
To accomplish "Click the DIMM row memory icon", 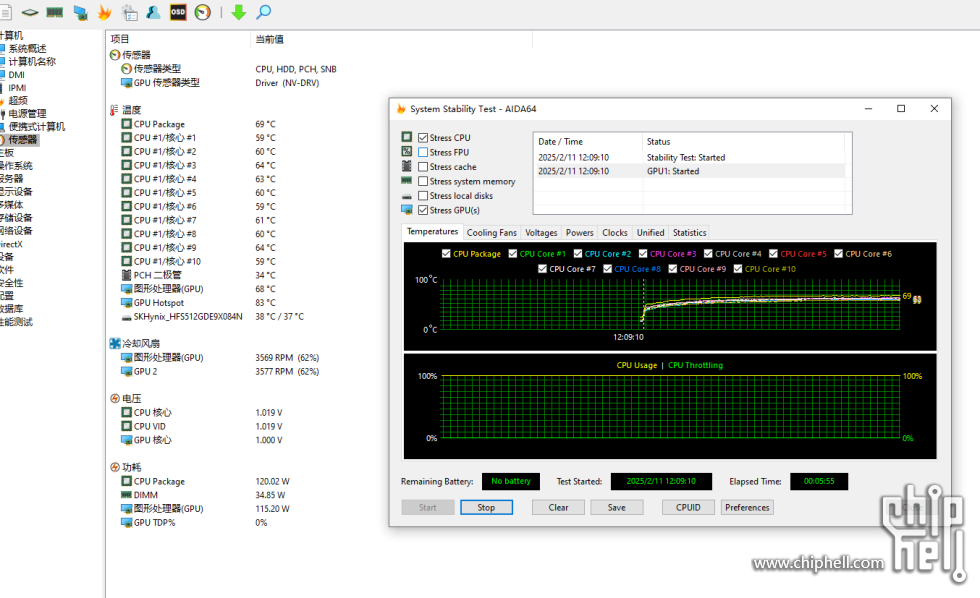I will click(x=126, y=495).
